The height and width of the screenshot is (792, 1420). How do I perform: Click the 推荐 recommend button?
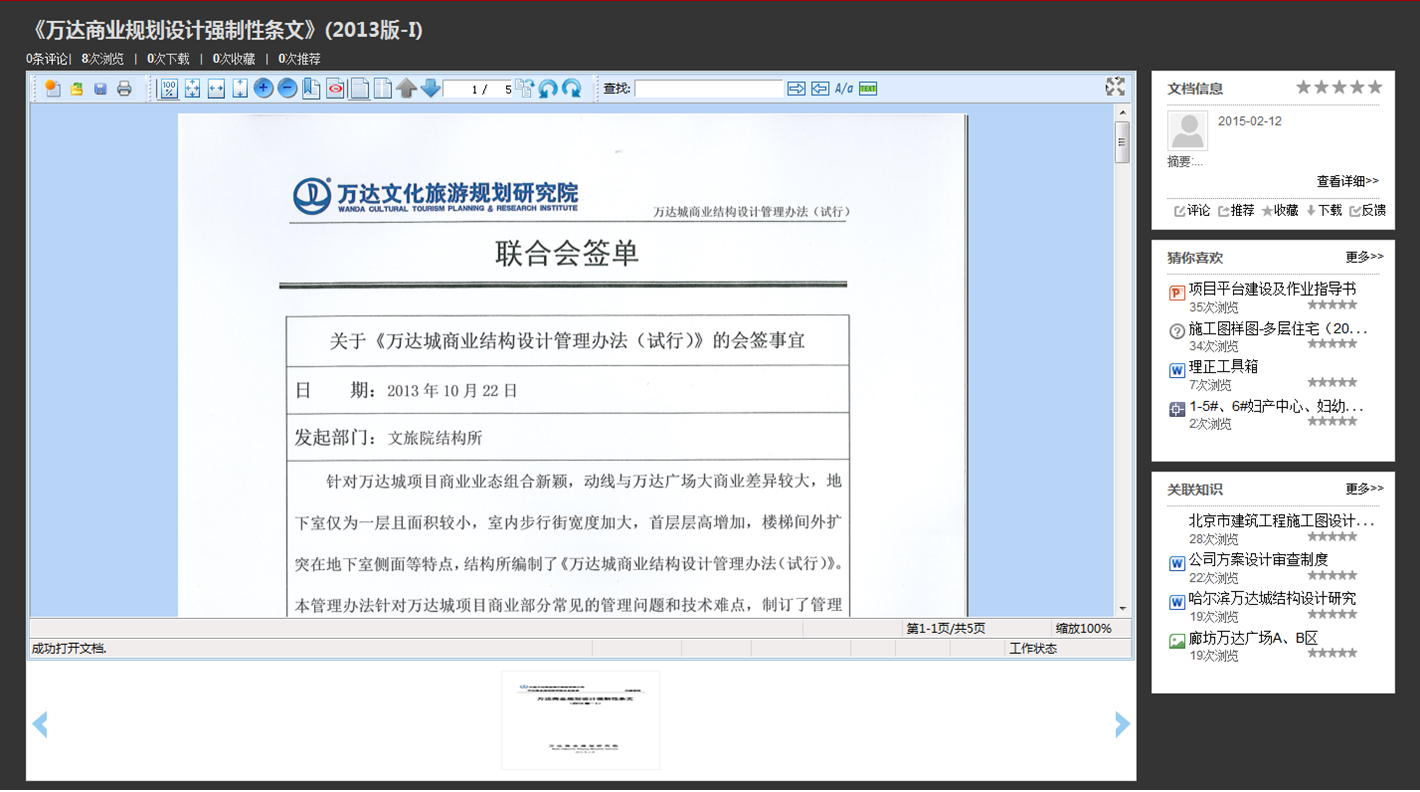[1236, 210]
